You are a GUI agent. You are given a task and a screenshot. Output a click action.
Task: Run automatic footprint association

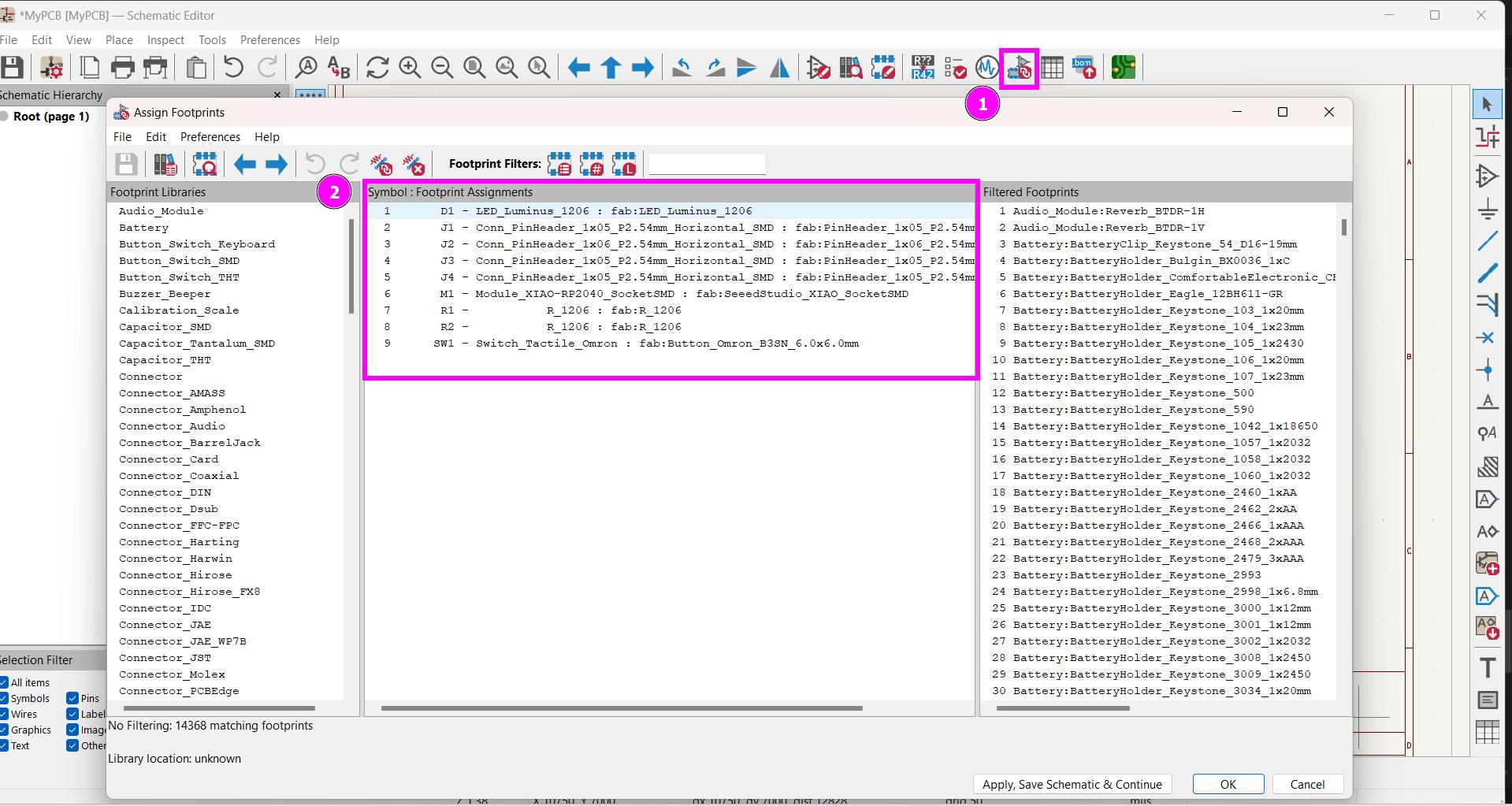pyautogui.click(x=381, y=164)
